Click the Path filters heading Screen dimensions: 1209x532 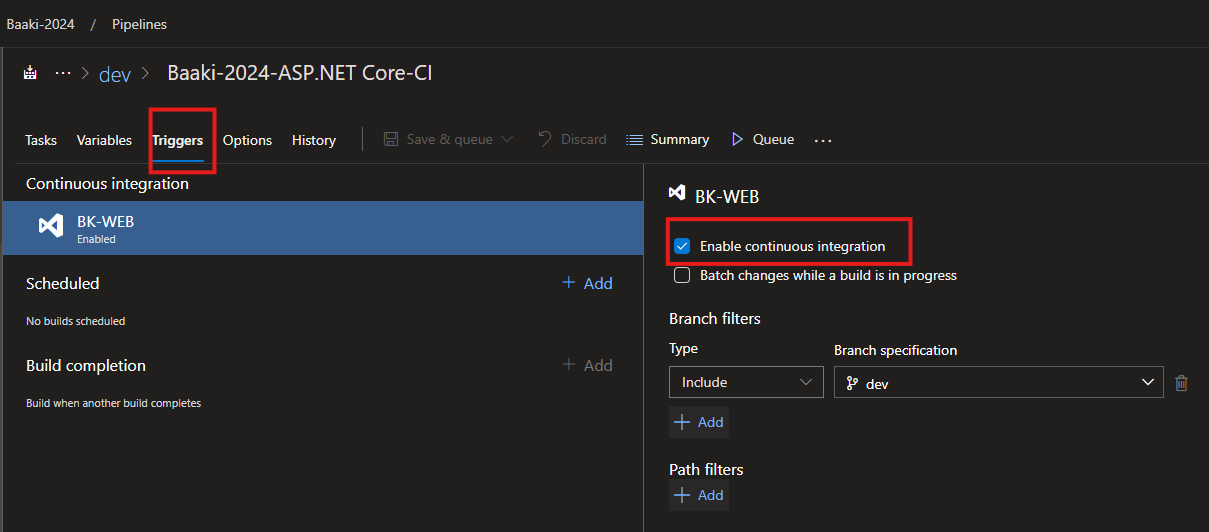[706, 469]
